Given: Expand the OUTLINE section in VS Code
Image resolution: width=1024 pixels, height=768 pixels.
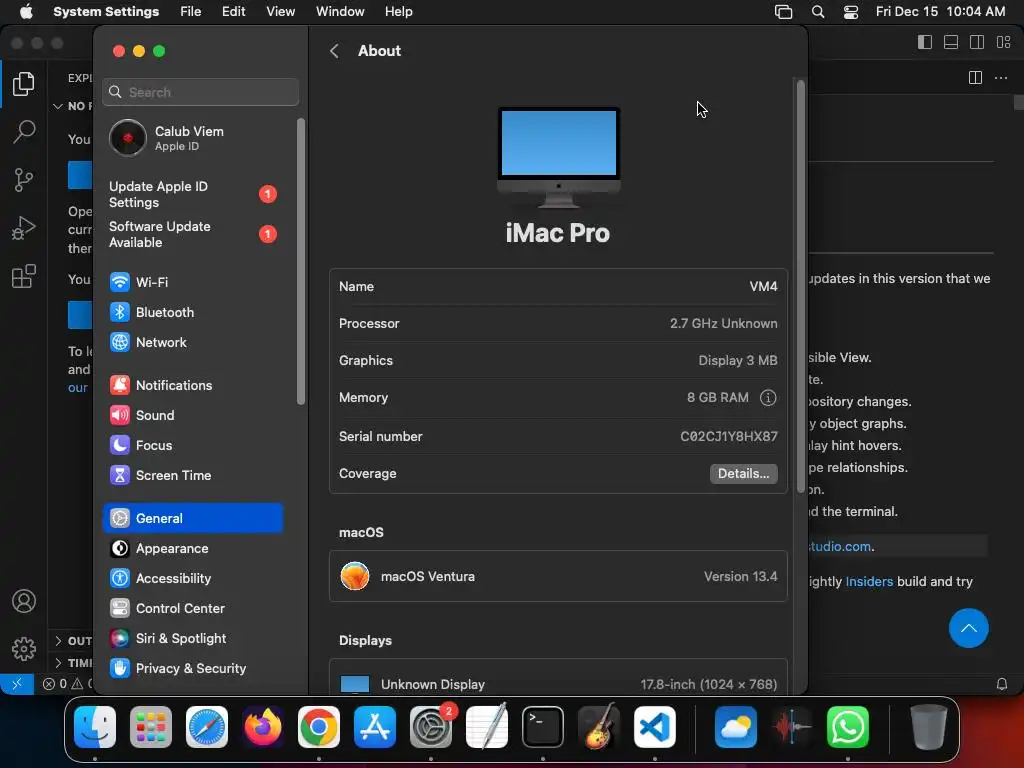Looking at the screenshot, I should 72,641.
